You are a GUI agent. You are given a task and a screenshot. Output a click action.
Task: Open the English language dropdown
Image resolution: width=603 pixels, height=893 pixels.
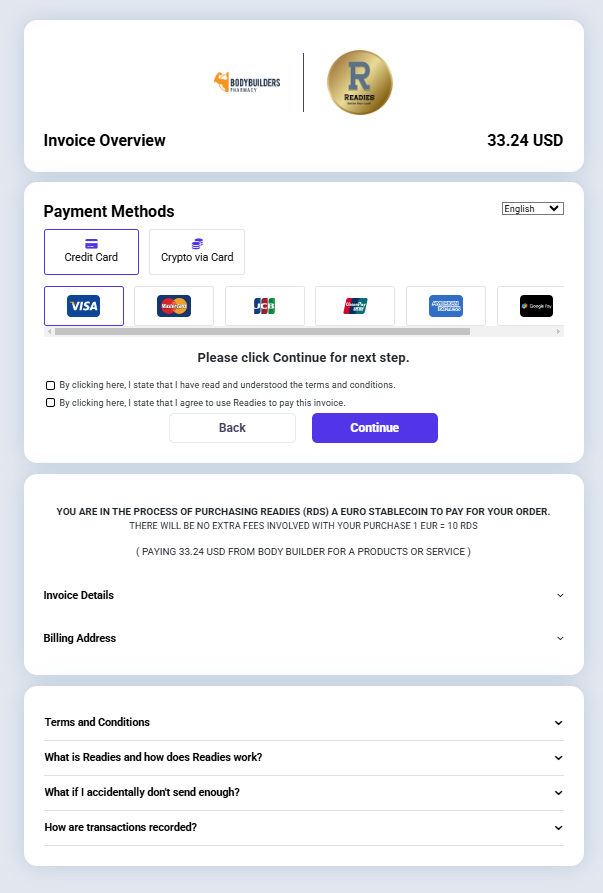(532, 208)
